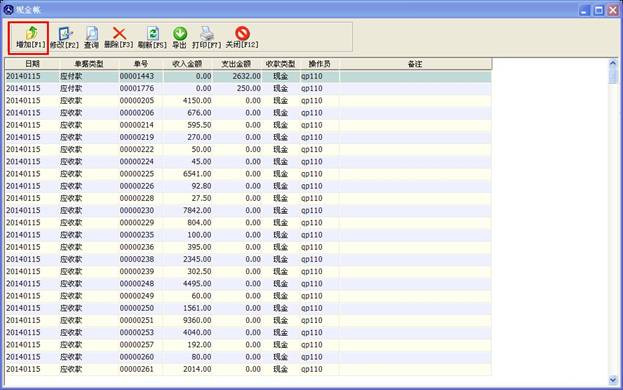
Task: Select row with income 6541.00
Action: [x=248, y=174]
